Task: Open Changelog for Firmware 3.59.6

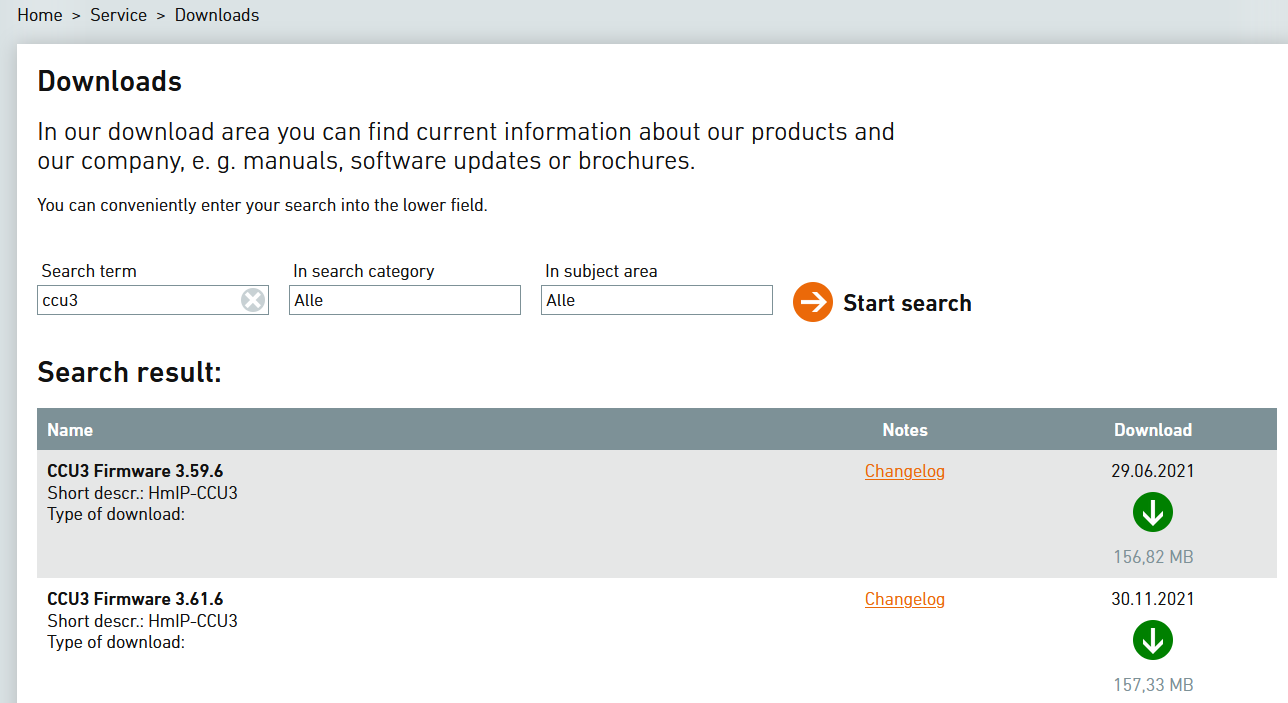Action: click(x=905, y=471)
